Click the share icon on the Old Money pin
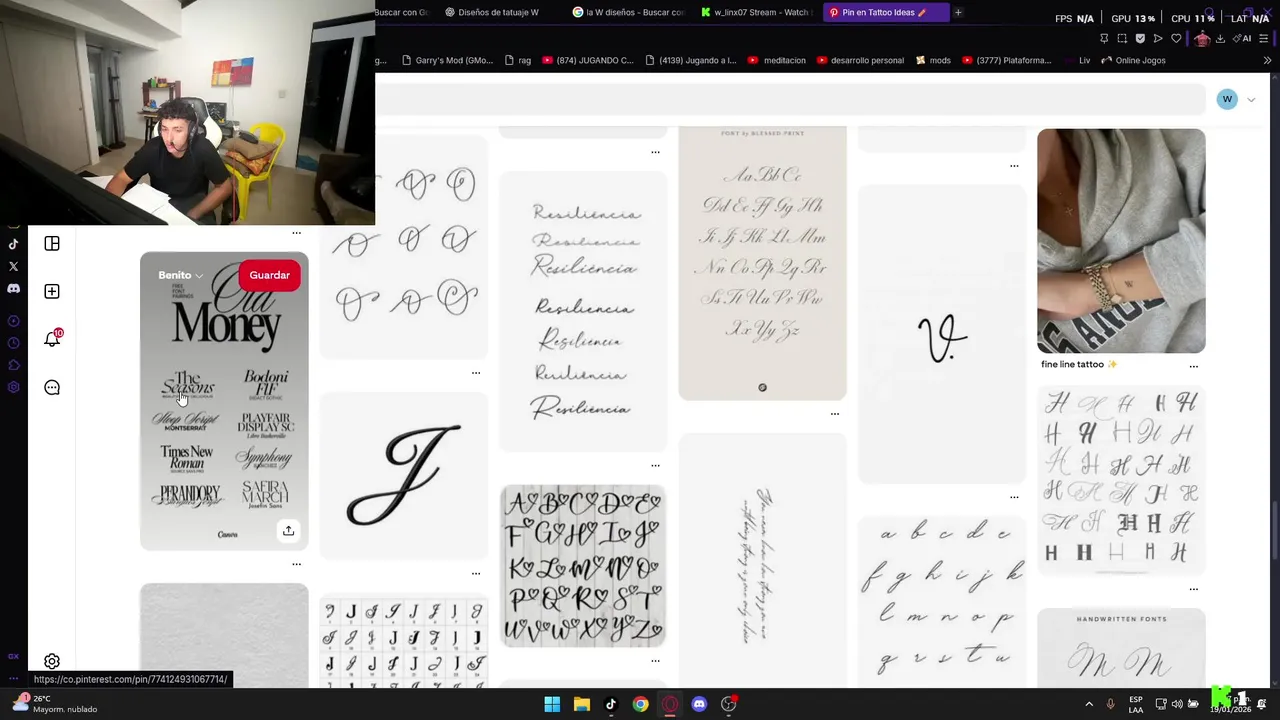1280x720 pixels. tap(288, 530)
